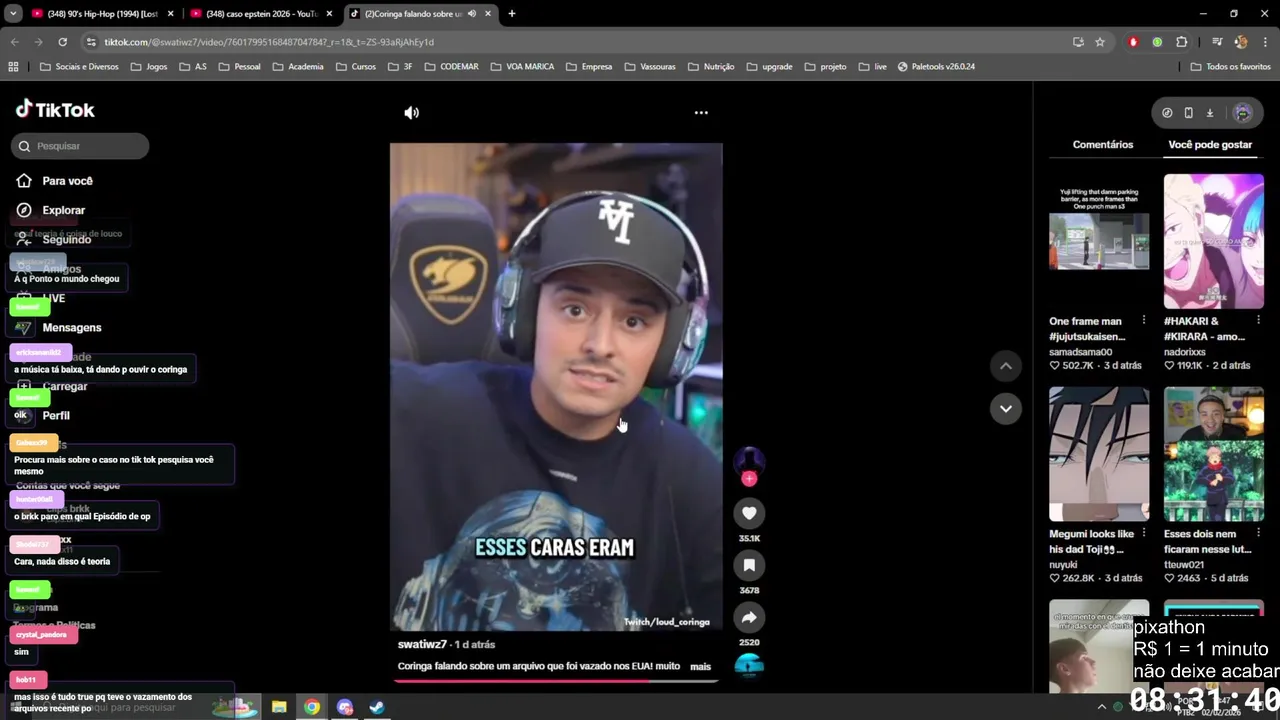Open the Todos os favoritos folder

[x=1230, y=67]
